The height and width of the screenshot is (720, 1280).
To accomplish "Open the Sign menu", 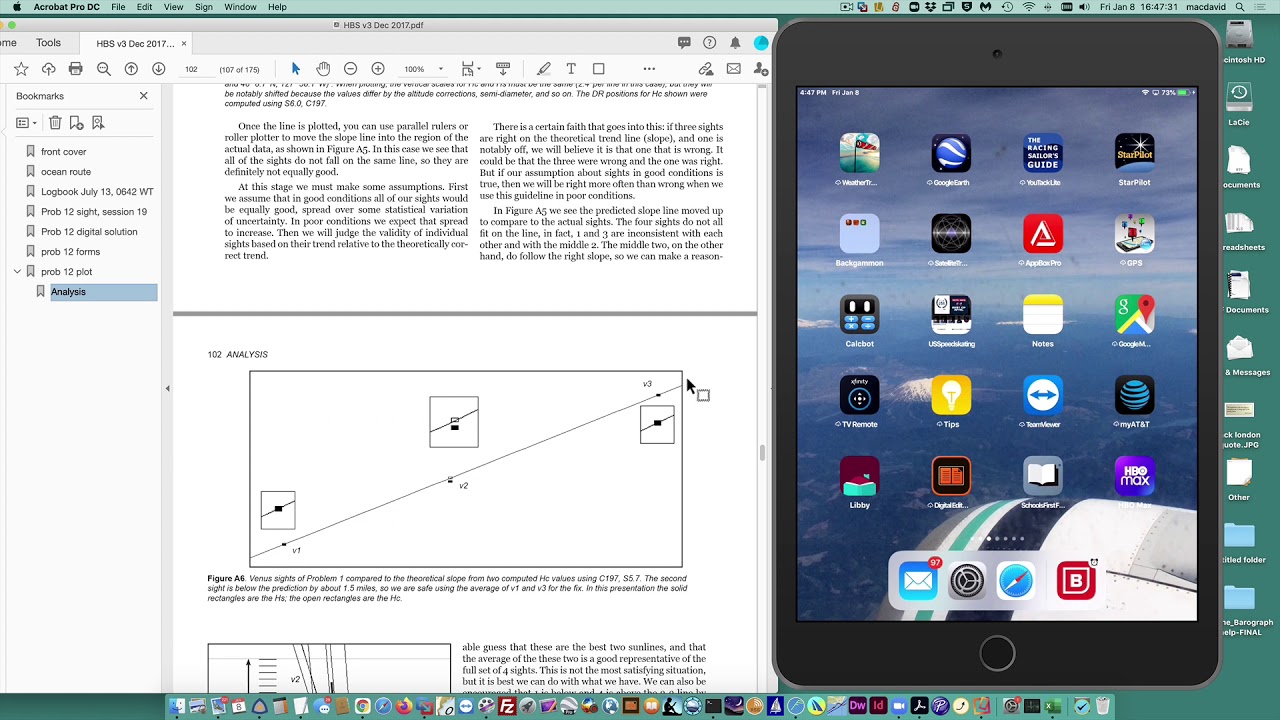I will pyautogui.click(x=204, y=7).
